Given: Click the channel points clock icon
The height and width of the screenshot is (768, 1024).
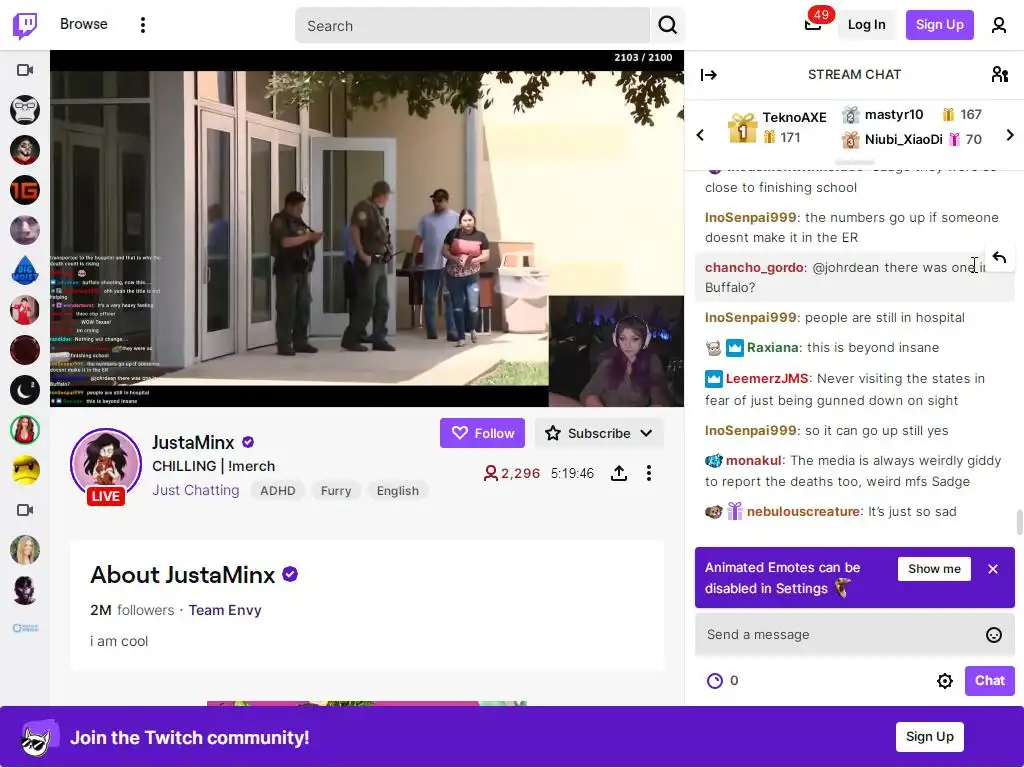Looking at the screenshot, I should click(715, 681).
